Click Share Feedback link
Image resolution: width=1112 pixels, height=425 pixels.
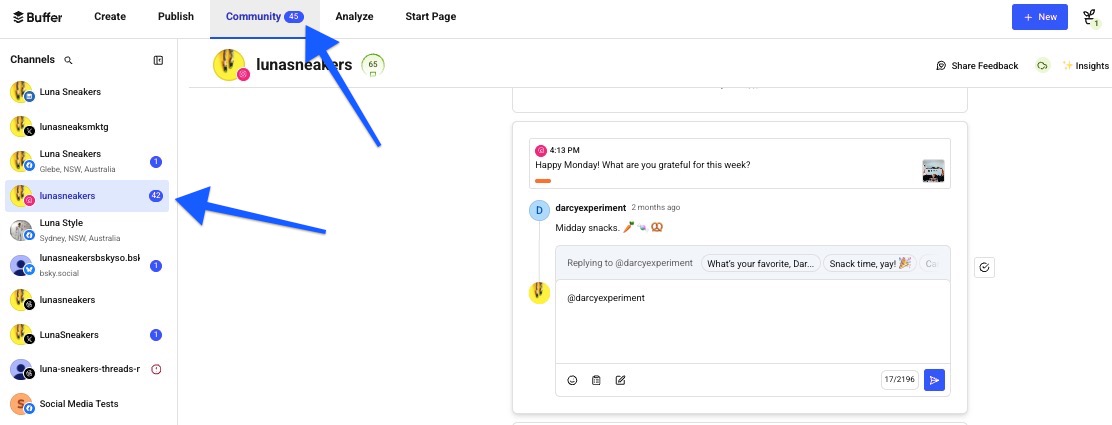(x=977, y=66)
